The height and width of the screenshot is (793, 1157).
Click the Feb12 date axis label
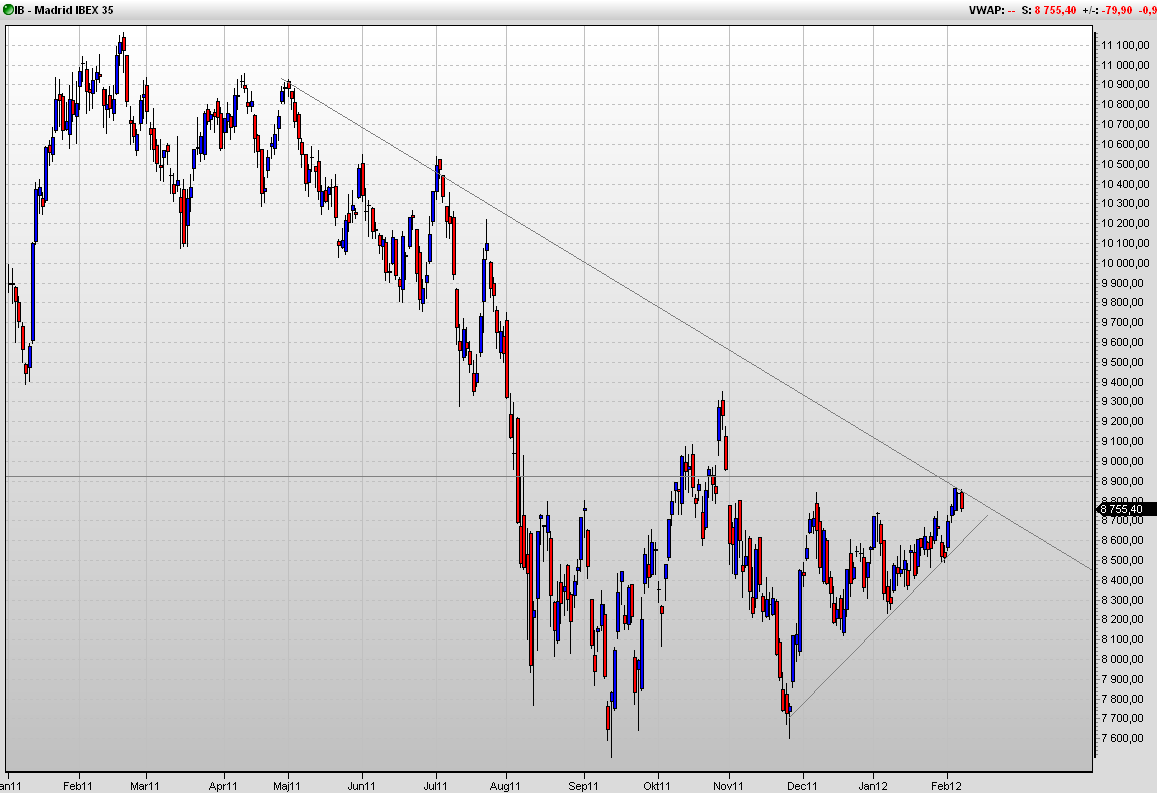point(947,786)
